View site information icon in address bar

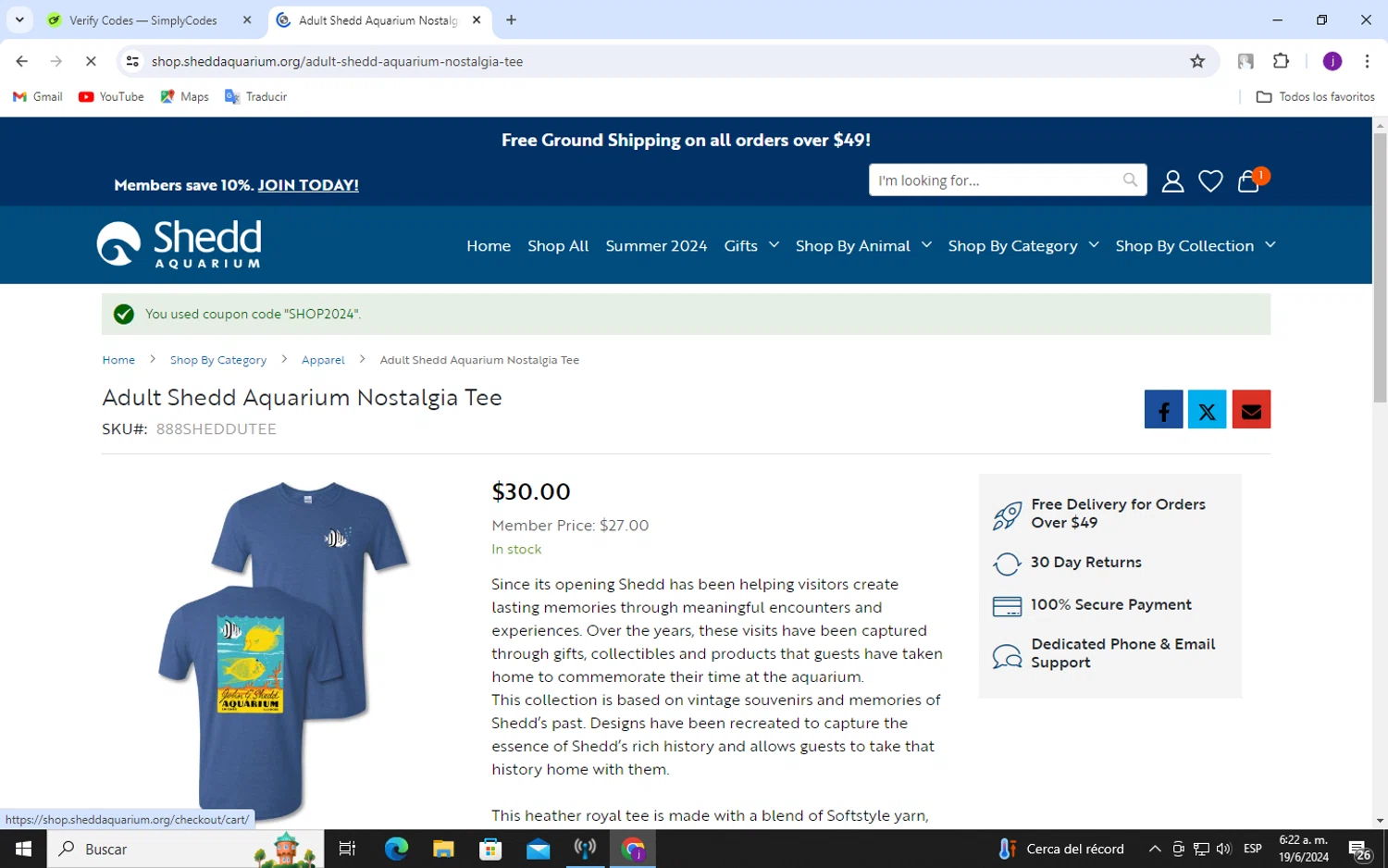pyautogui.click(x=132, y=61)
